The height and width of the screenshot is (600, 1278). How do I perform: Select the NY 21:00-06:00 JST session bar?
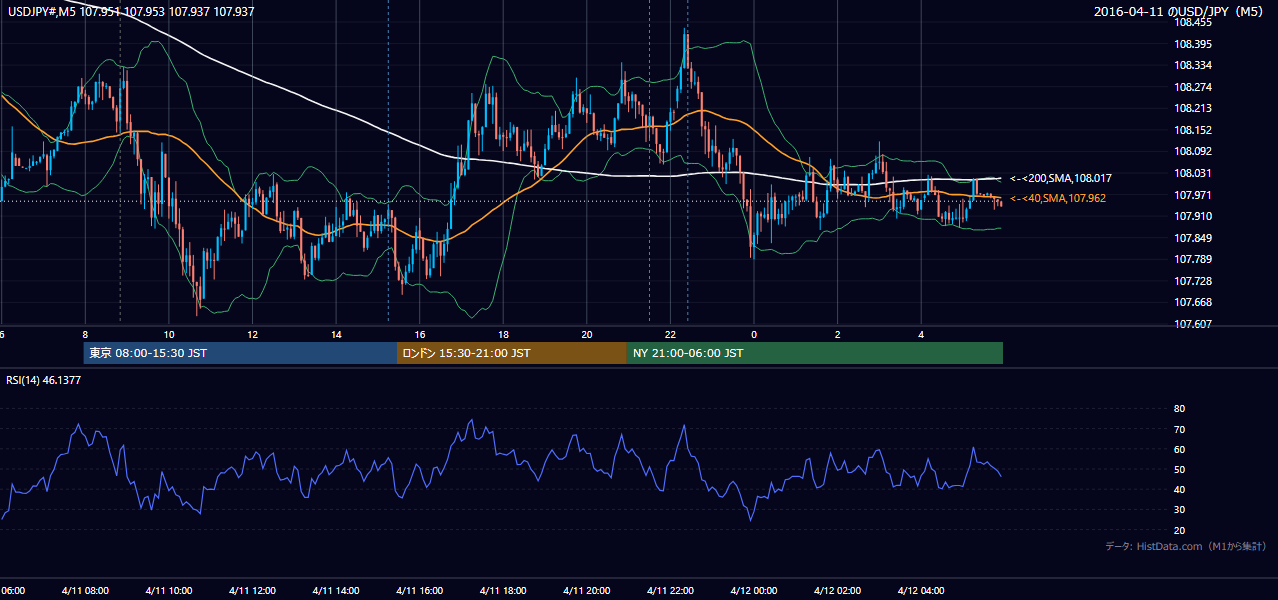815,353
